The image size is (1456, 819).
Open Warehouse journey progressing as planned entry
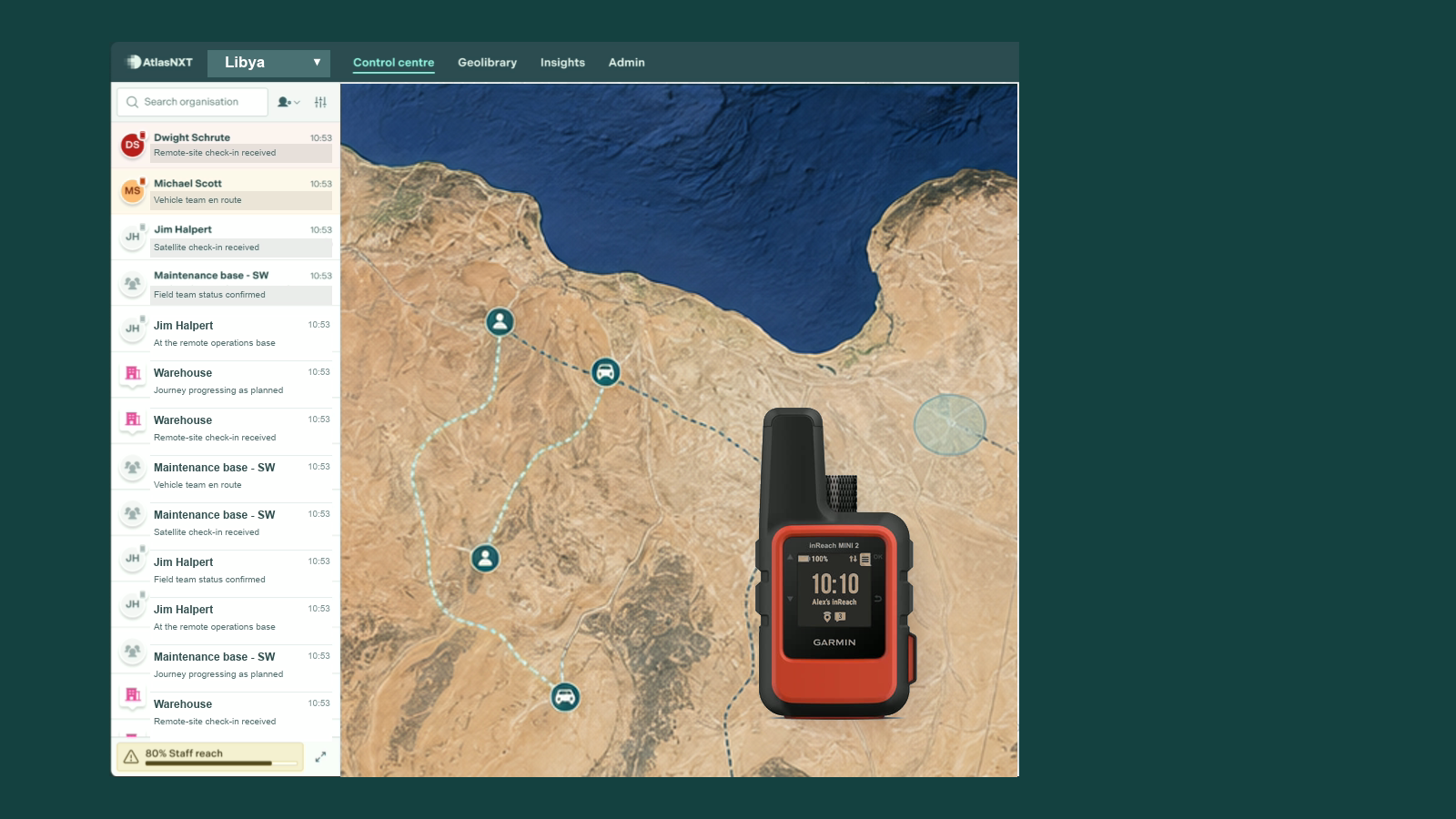pyautogui.click(x=226, y=381)
